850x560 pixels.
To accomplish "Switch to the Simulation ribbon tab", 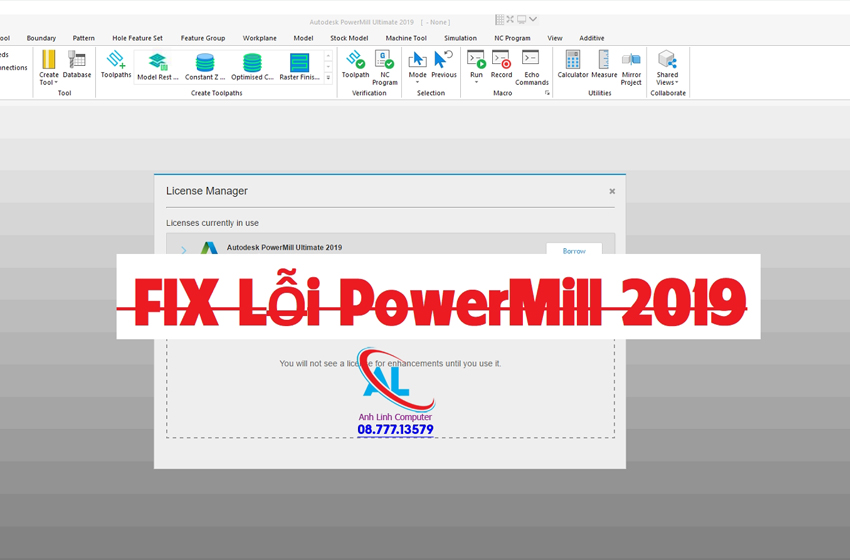I will (x=460, y=38).
